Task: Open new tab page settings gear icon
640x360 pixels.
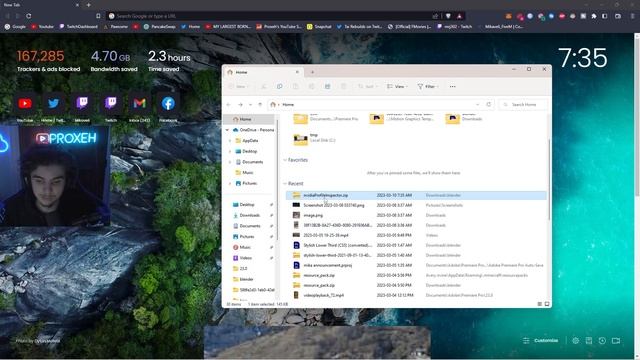Action: pos(576,340)
